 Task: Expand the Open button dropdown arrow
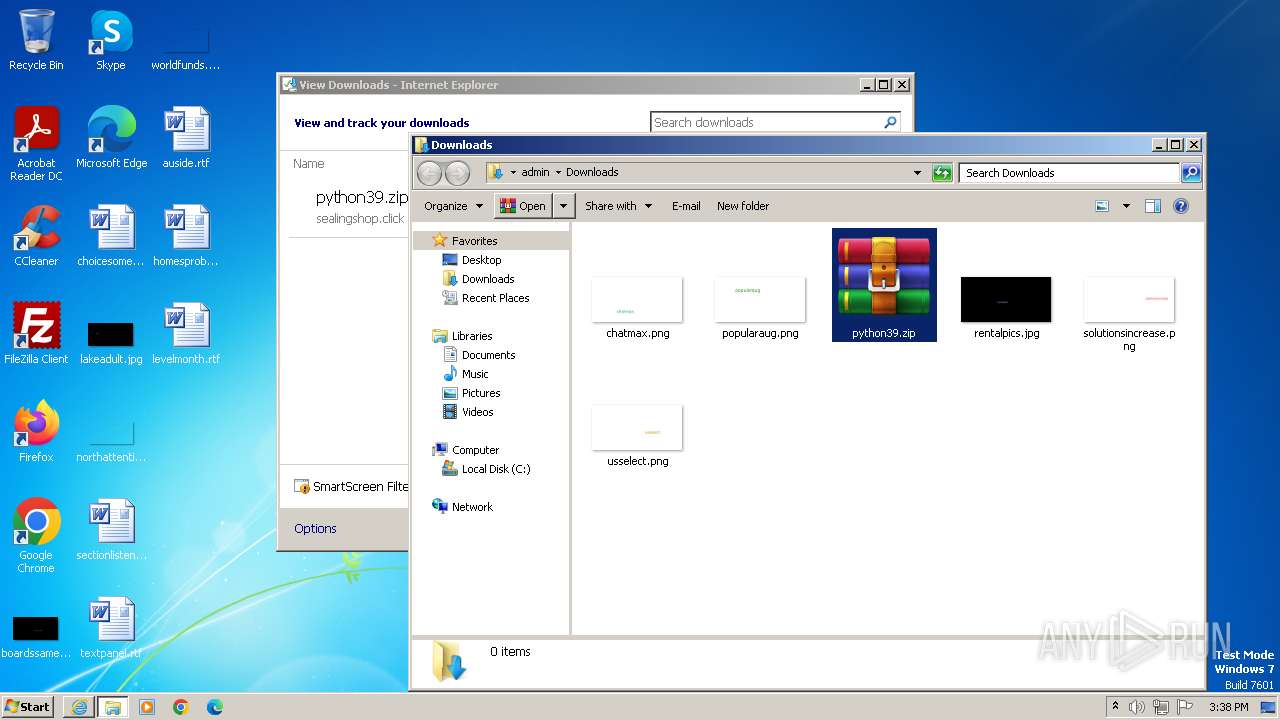point(563,206)
